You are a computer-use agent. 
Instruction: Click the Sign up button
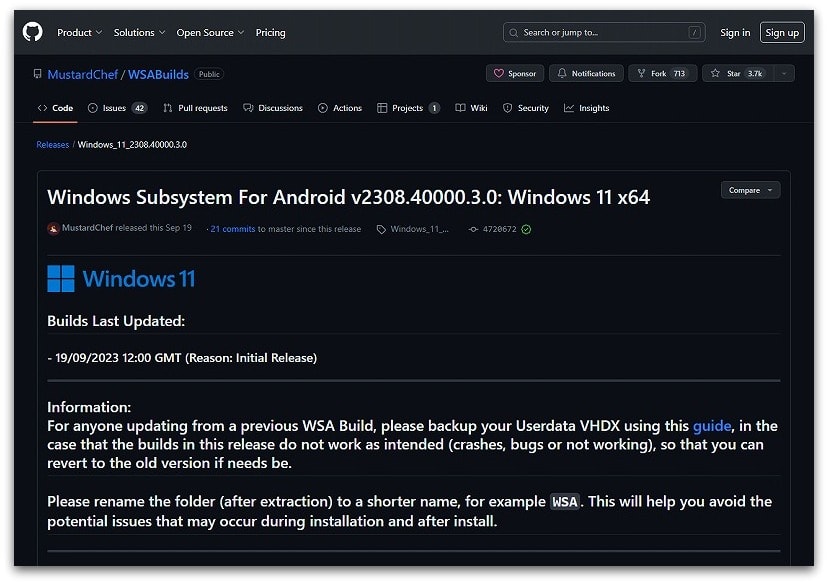tap(782, 33)
